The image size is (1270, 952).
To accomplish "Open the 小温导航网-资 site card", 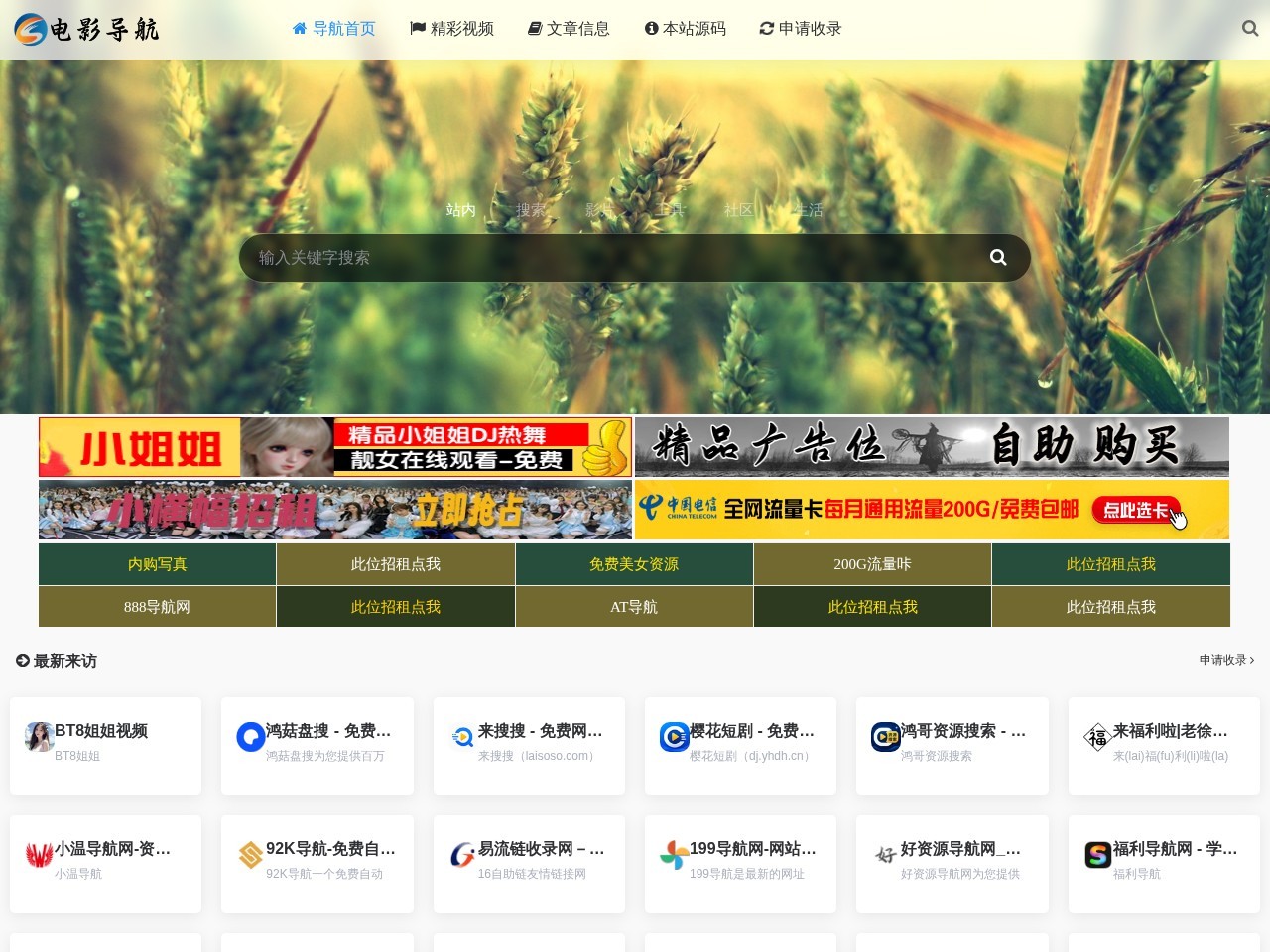I will click(105, 864).
